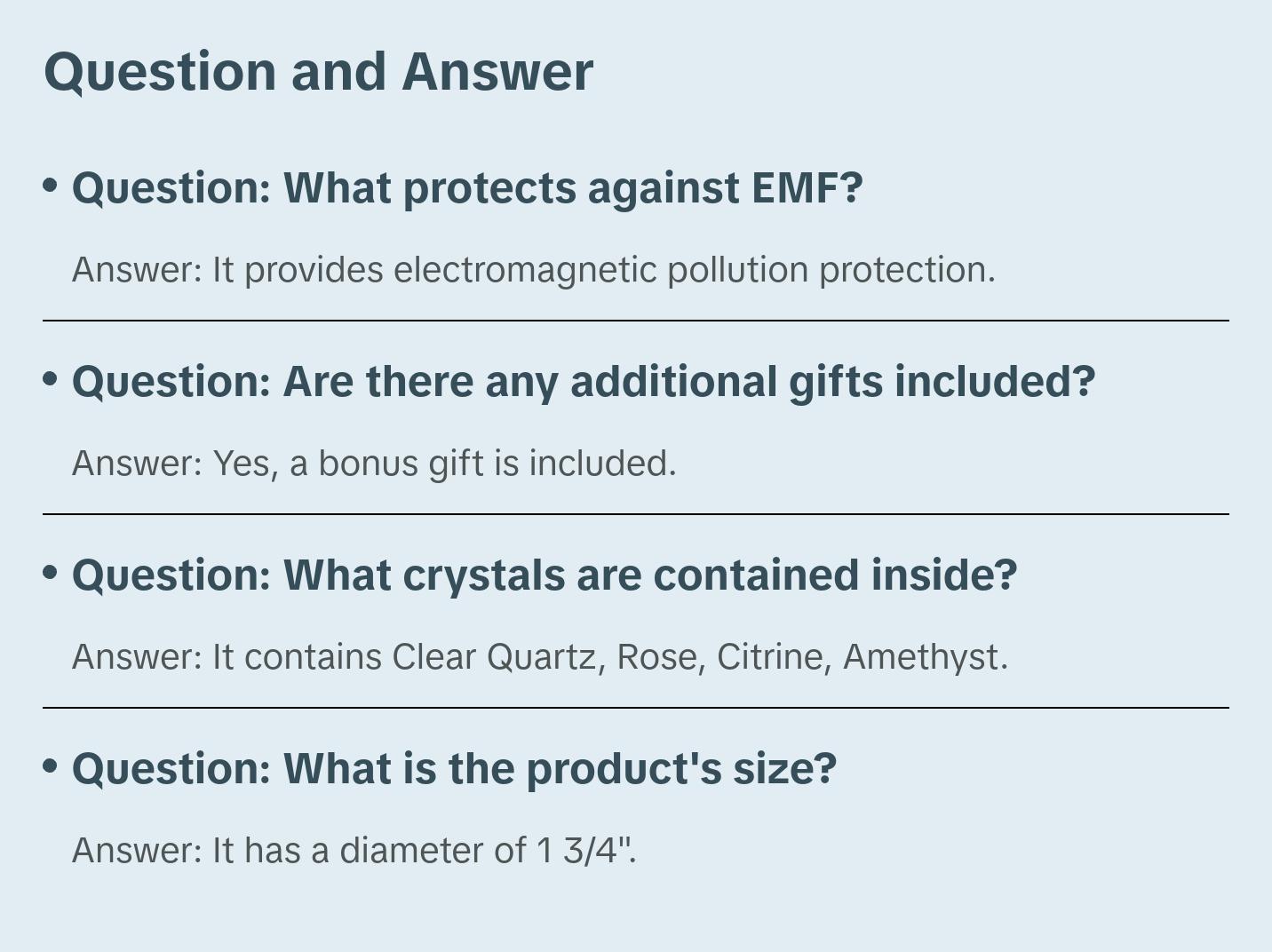Select the question about crystals contained inside
The height and width of the screenshot is (952, 1272).
coord(544,575)
